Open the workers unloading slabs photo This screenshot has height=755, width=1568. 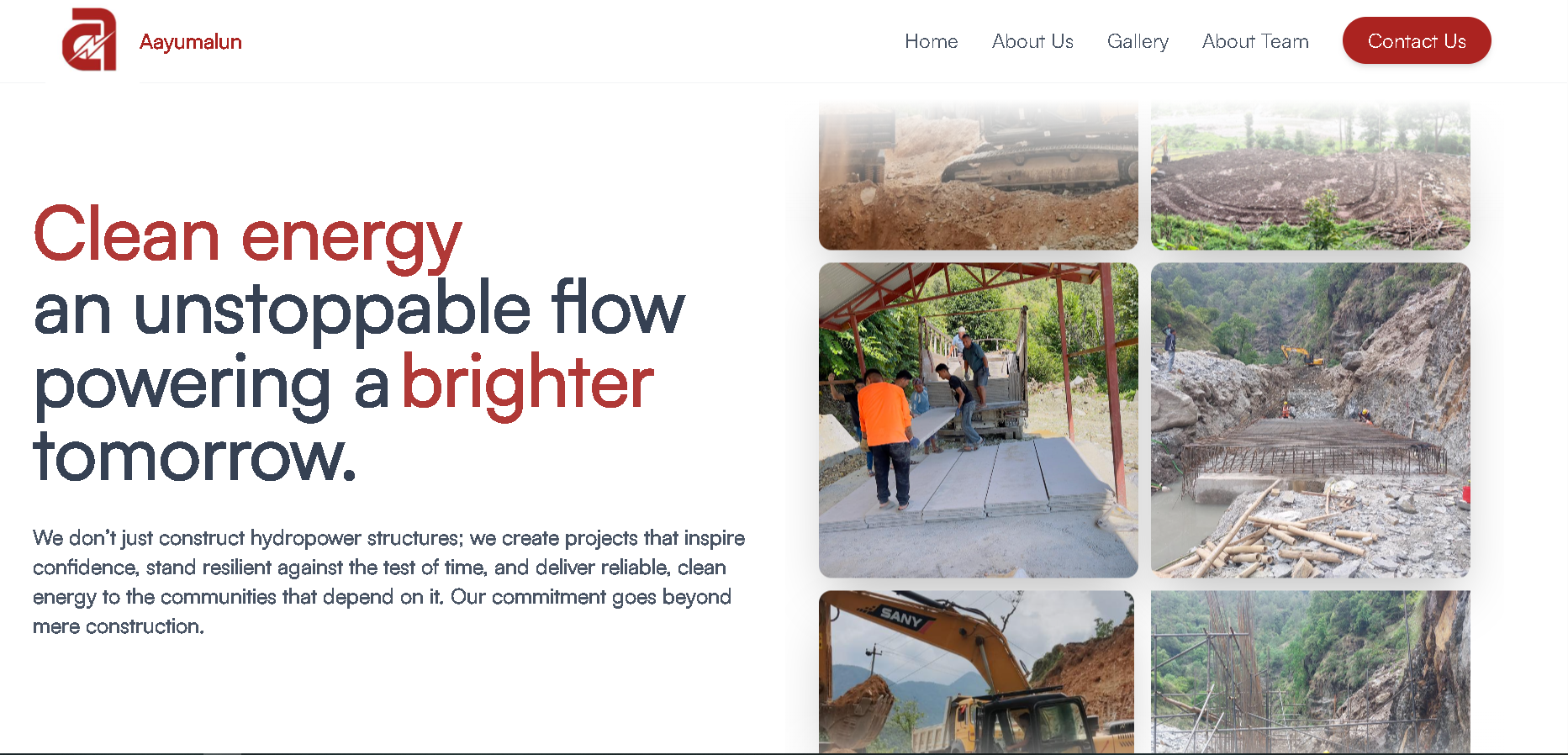click(979, 420)
